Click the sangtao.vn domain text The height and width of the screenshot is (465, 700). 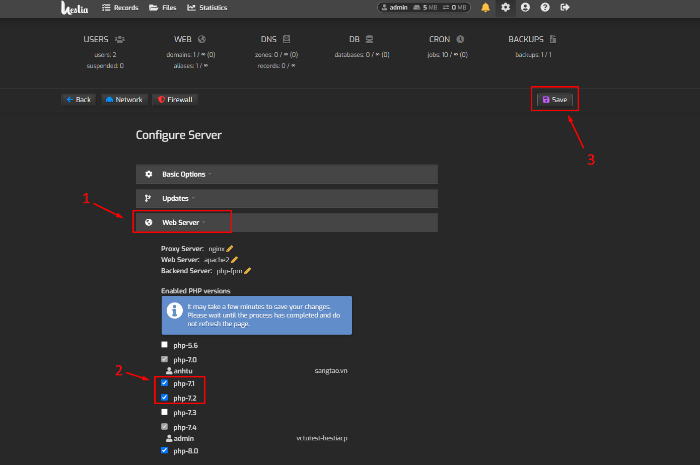click(331, 371)
